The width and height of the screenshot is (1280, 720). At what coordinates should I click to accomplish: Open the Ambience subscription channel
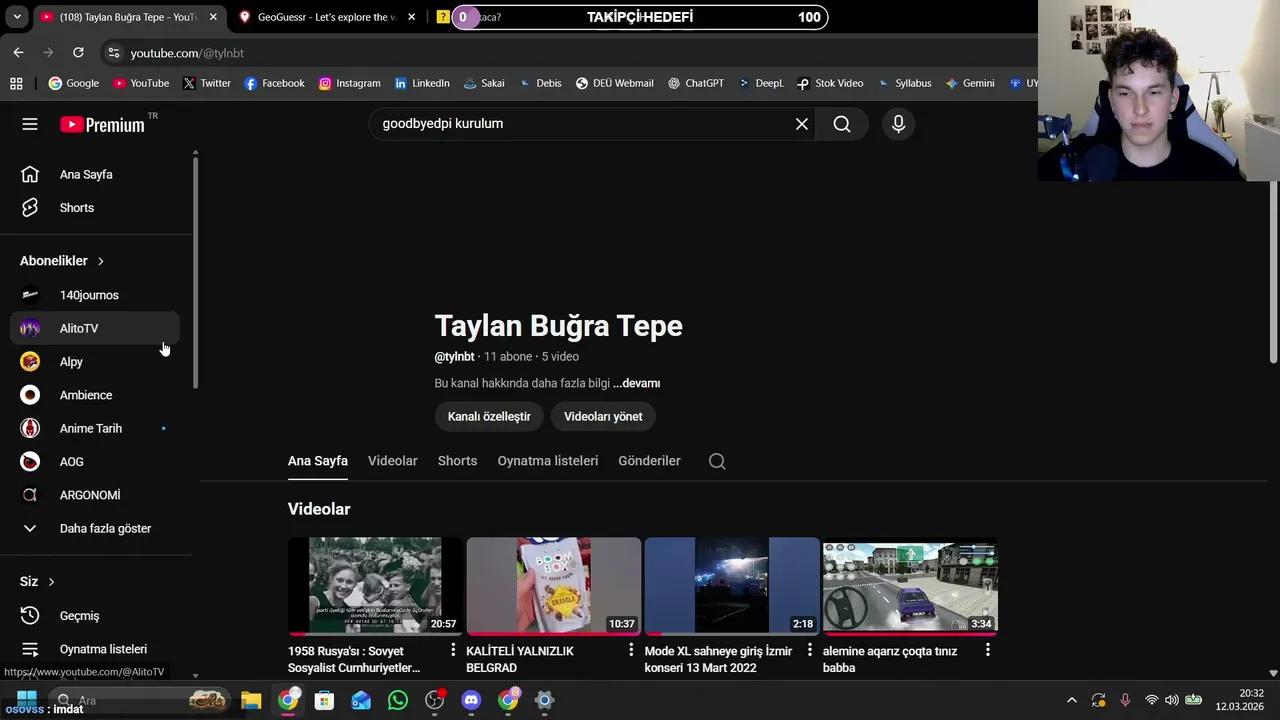[x=96, y=395]
